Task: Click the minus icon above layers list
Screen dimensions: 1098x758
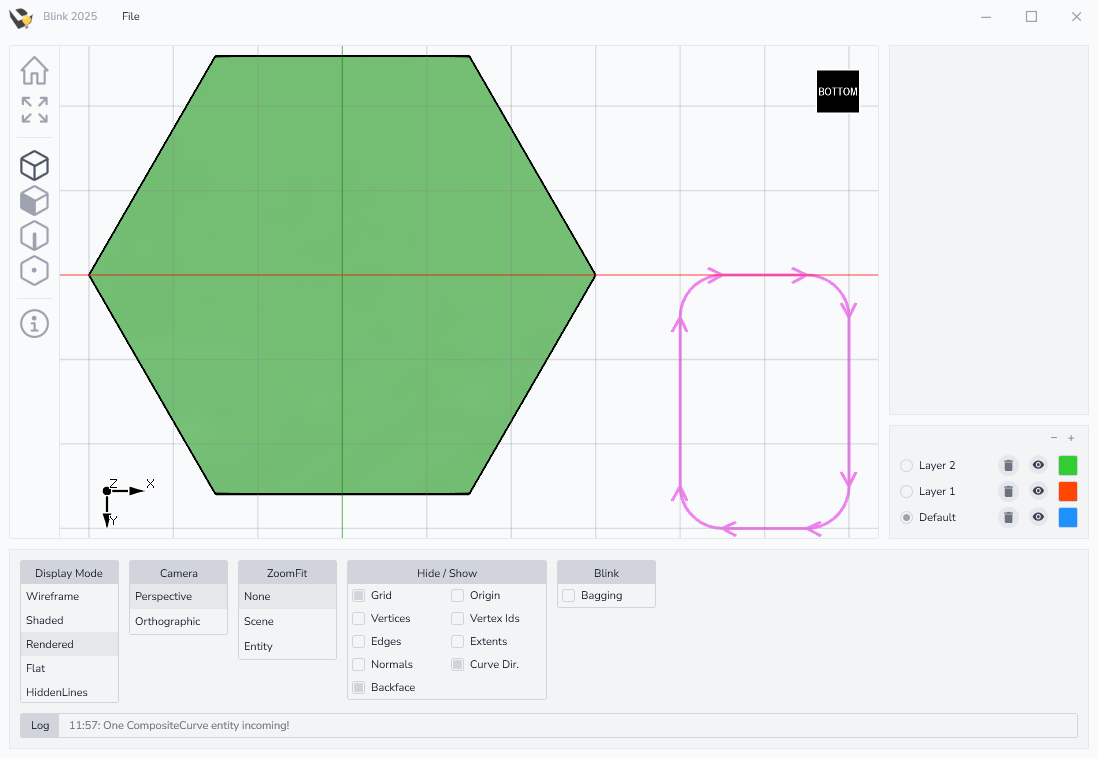Action: [x=1053, y=438]
